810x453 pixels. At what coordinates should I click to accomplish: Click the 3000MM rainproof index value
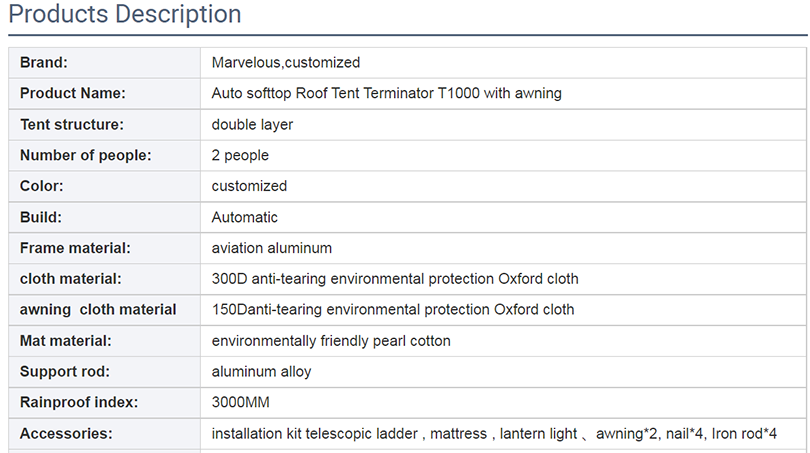click(241, 402)
